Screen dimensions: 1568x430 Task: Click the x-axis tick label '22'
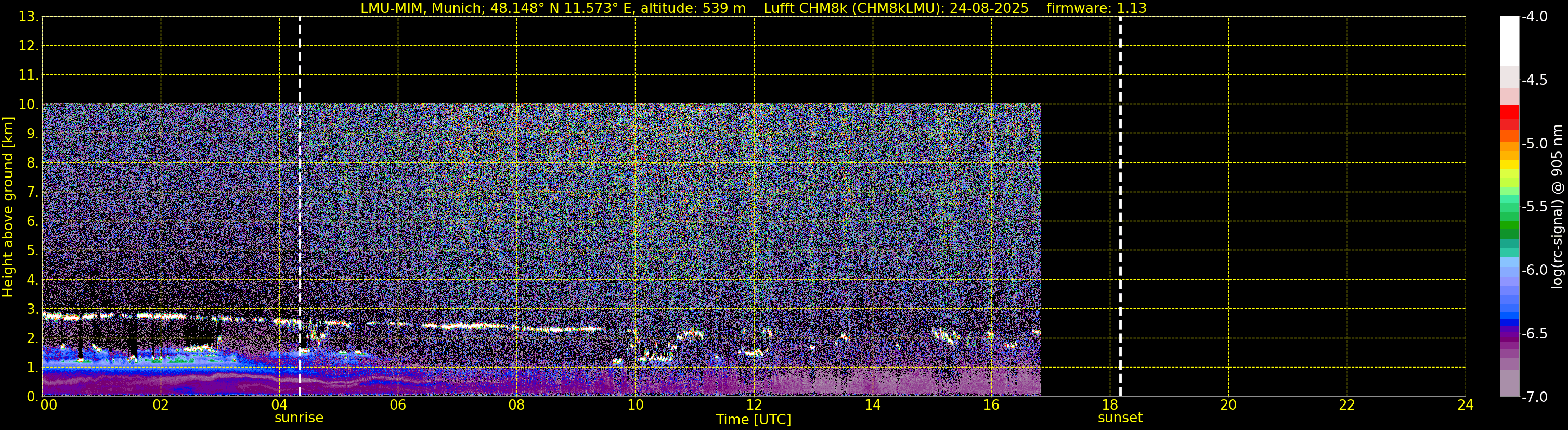[1347, 405]
